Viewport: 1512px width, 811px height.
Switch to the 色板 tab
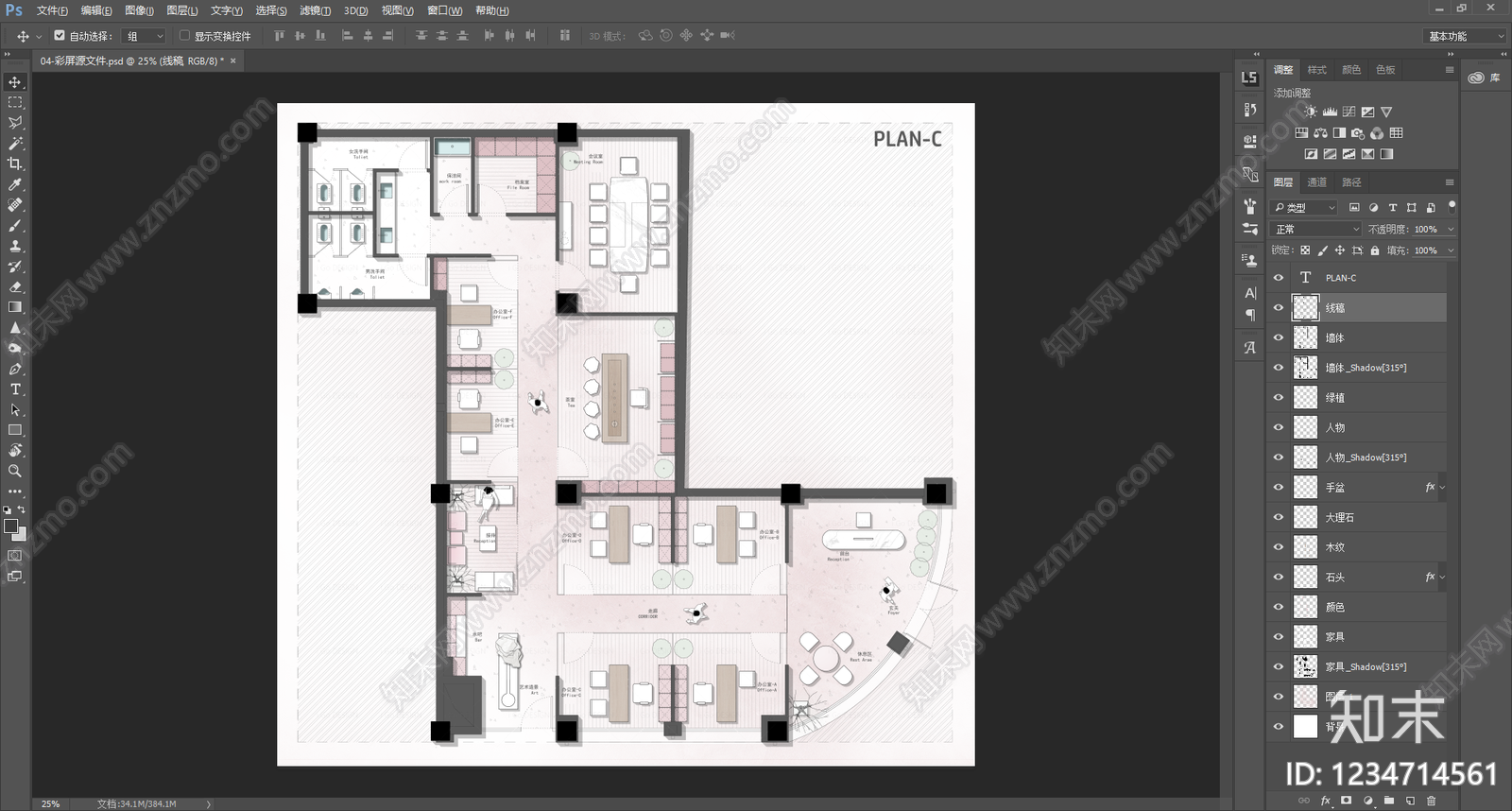[x=1385, y=70]
